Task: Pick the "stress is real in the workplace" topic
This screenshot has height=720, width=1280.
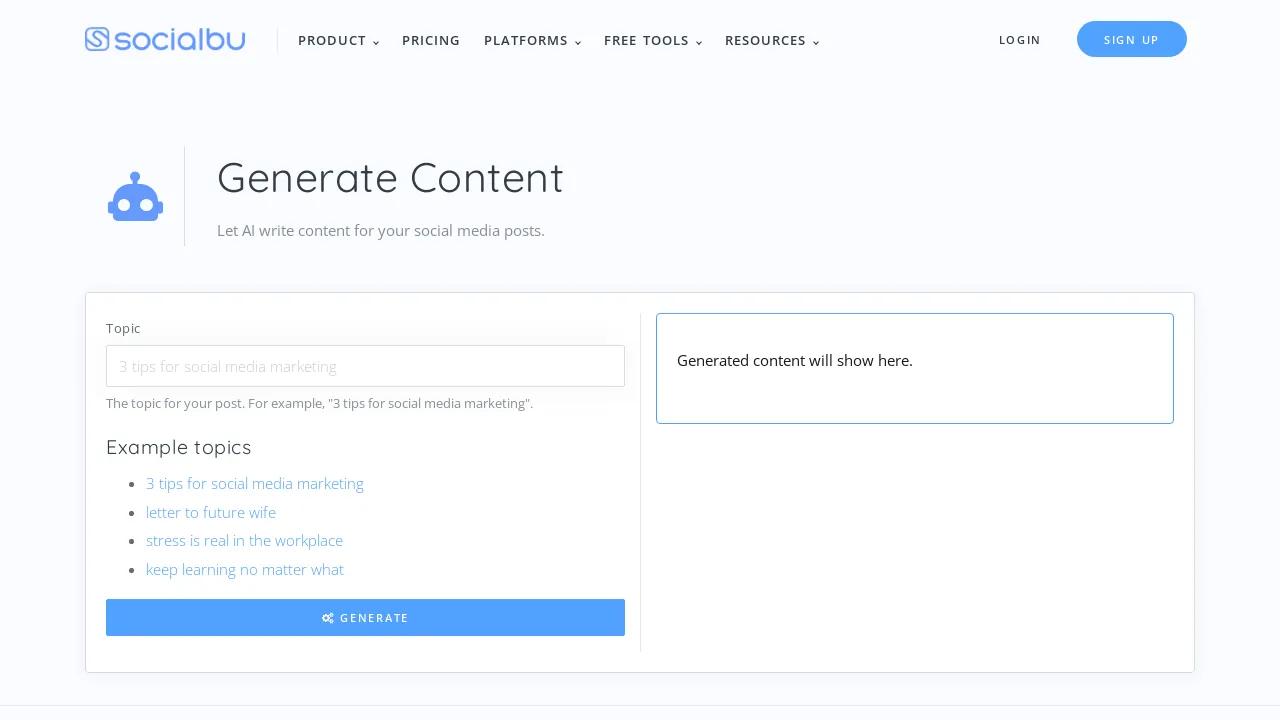Action: (x=244, y=541)
